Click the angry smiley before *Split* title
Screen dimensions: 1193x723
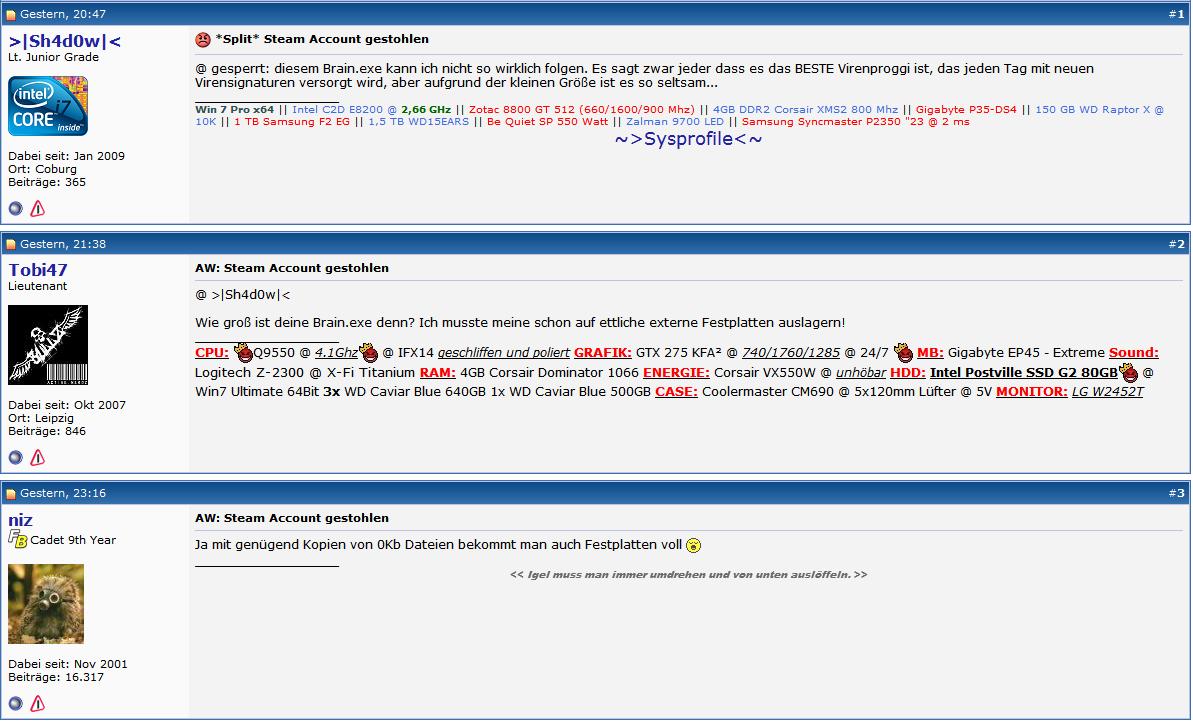click(x=202, y=40)
